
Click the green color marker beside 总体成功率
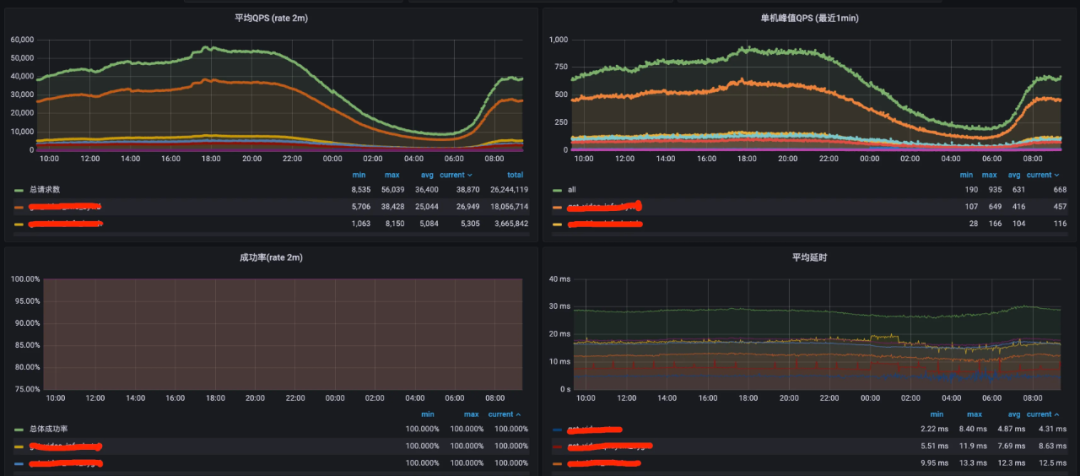18,428
